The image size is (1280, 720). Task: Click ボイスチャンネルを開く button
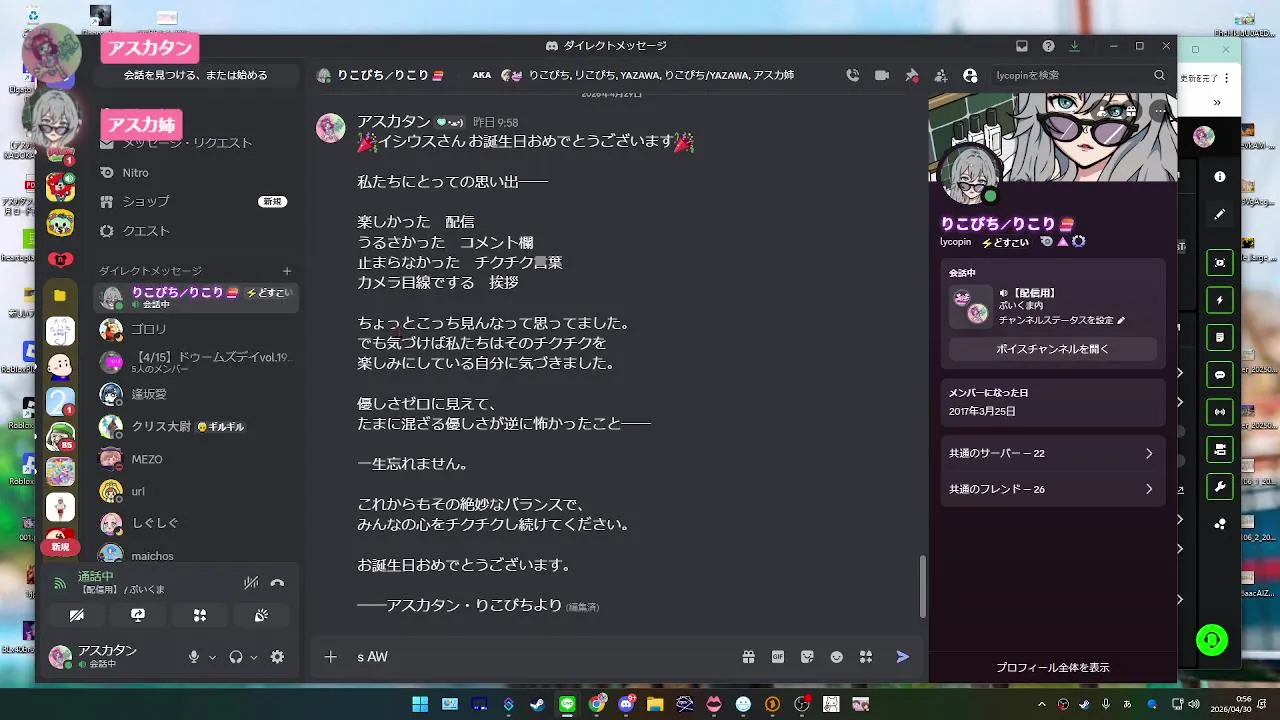coord(1052,349)
